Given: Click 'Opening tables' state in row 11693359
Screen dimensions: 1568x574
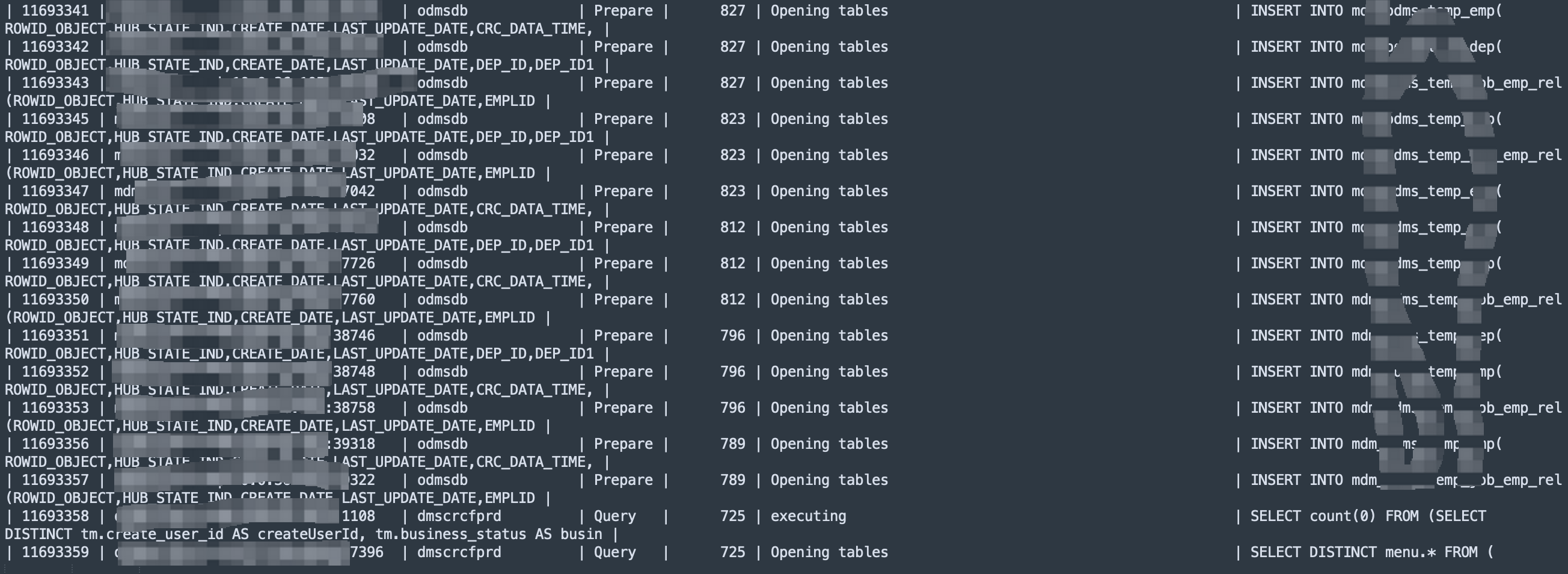Looking at the screenshot, I should 829,553.
